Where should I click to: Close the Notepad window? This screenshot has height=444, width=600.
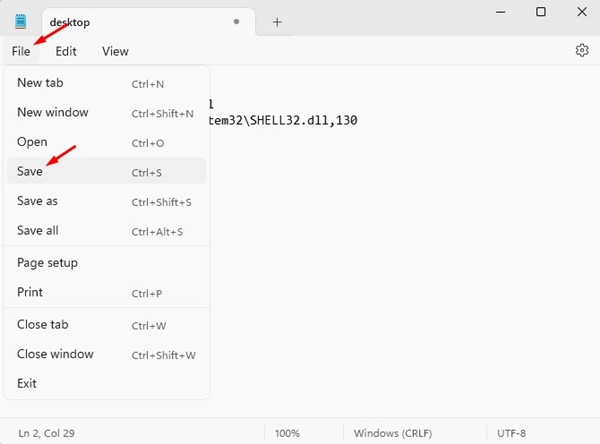pos(582,12)
